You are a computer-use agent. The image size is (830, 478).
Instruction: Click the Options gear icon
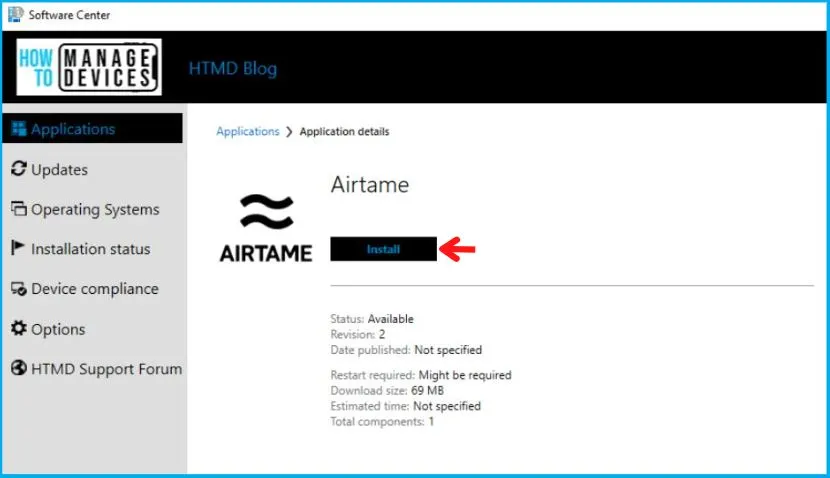[x=19, y=328]
